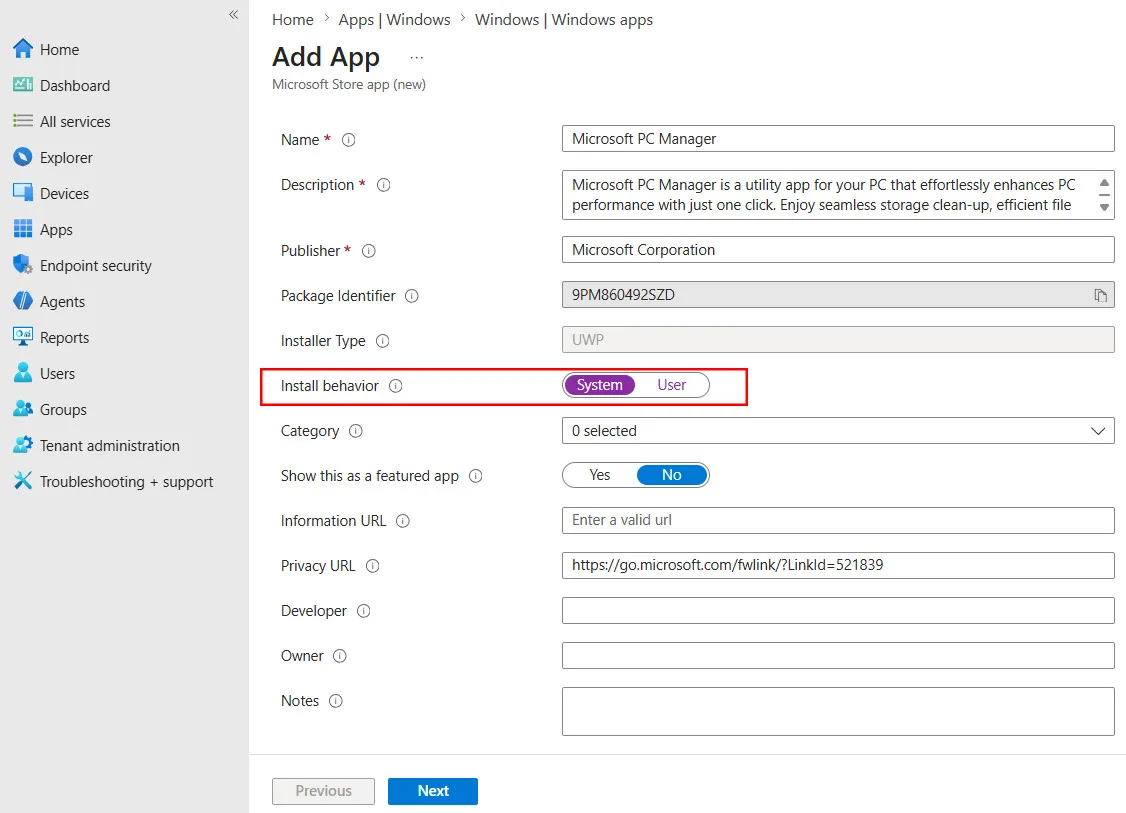Click into the Owner input field

pos(838,655)
